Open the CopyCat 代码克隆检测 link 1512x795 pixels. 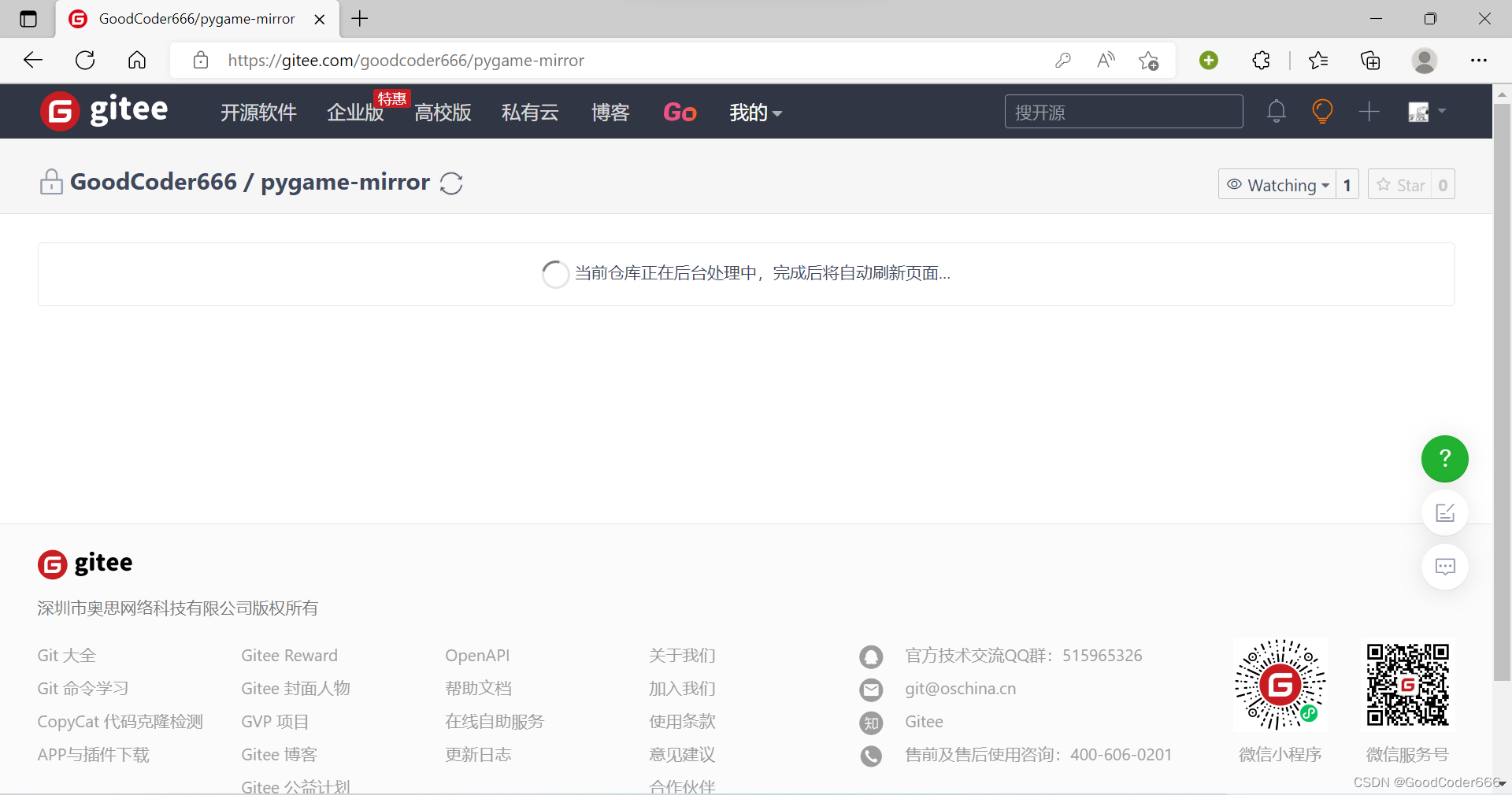pos(120,722)
